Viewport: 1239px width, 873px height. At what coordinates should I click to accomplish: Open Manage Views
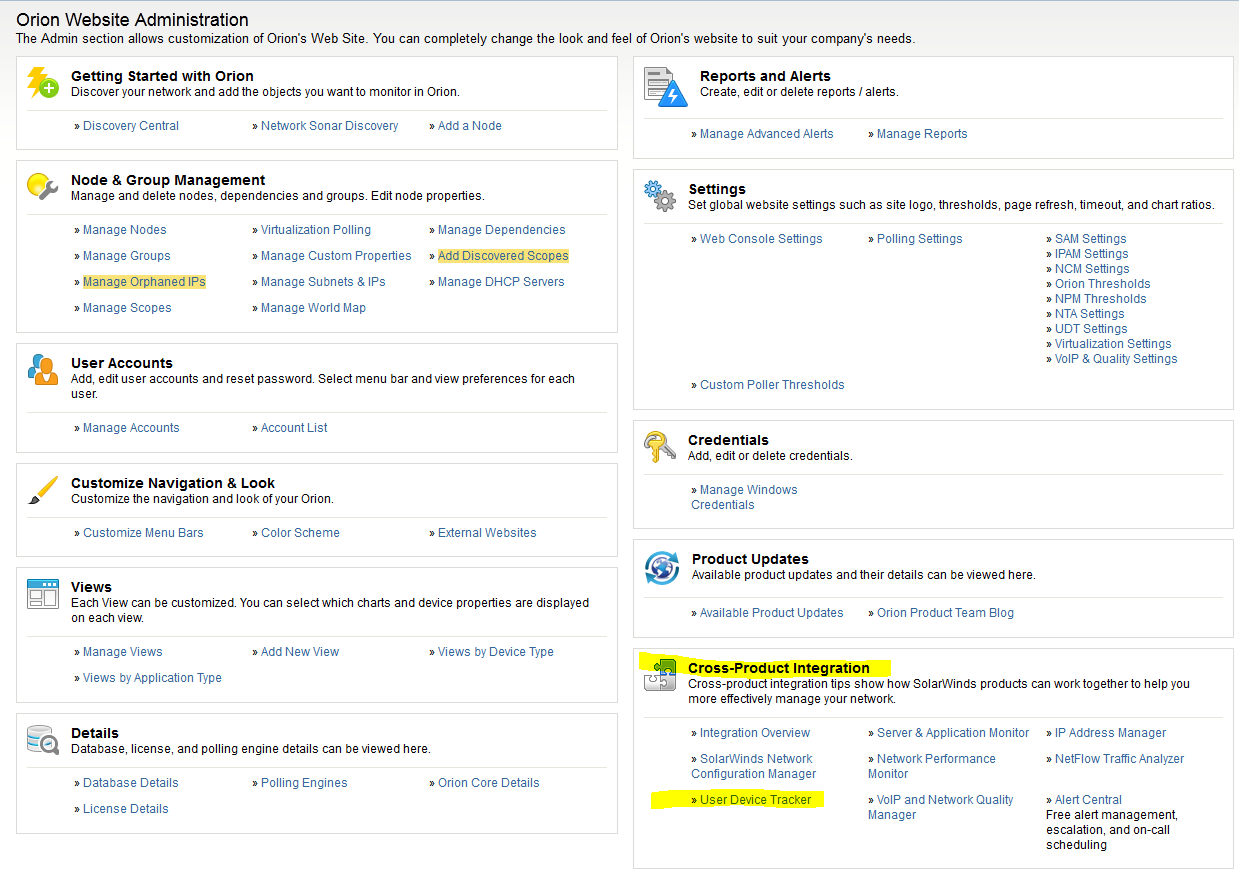coord(123,652)
